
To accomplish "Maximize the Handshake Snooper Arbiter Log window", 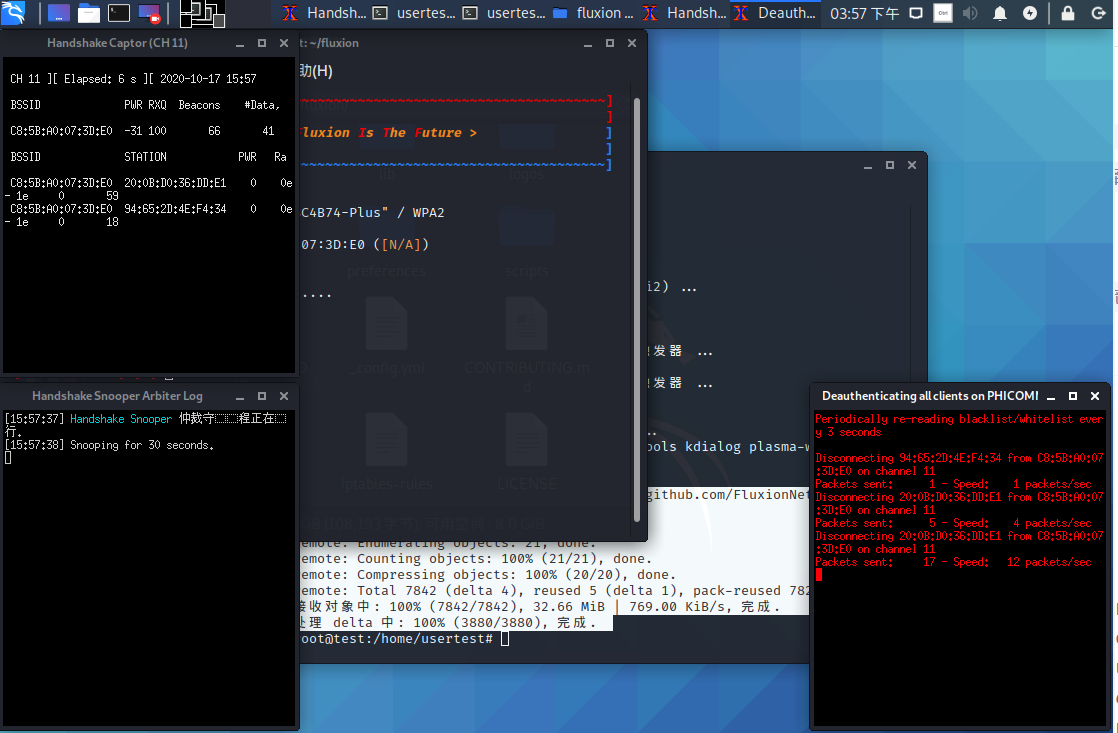I will (262, 396).
